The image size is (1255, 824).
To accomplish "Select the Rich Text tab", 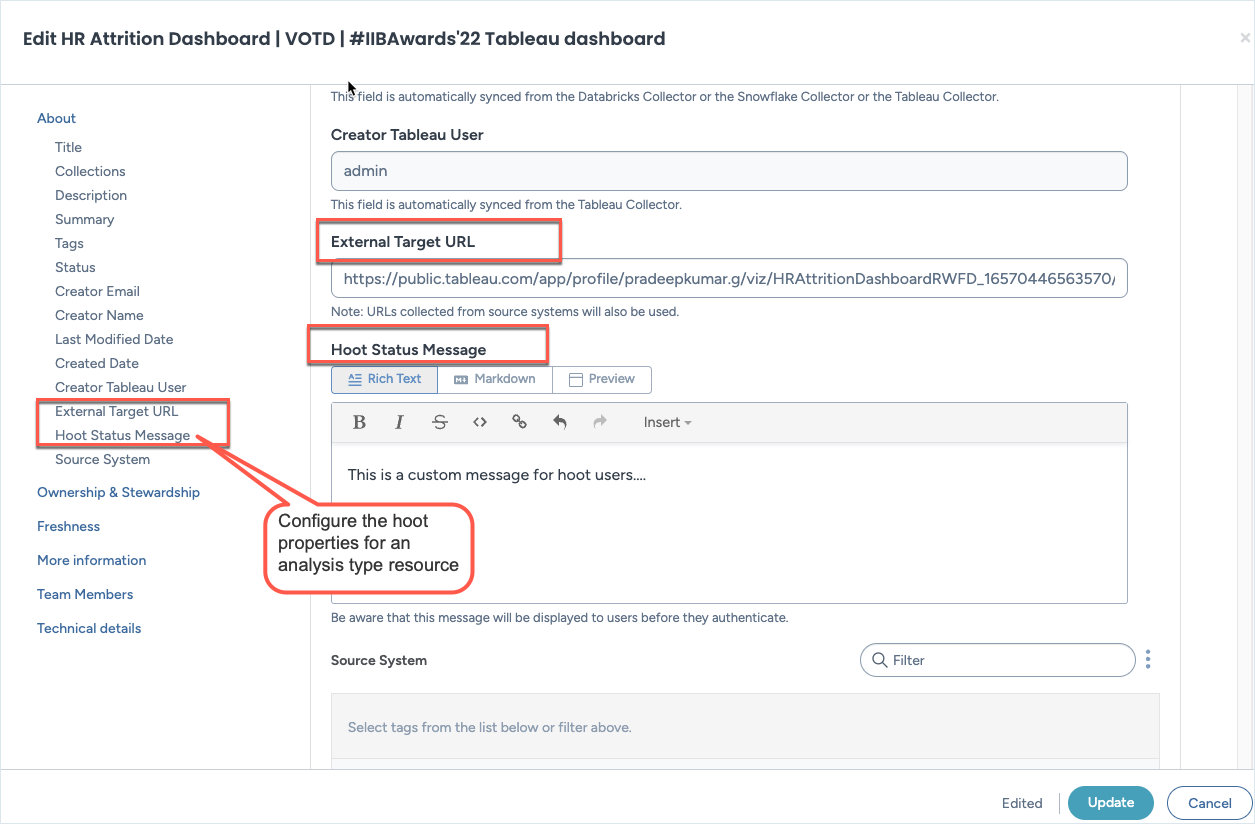I will [x=384, y=379].
